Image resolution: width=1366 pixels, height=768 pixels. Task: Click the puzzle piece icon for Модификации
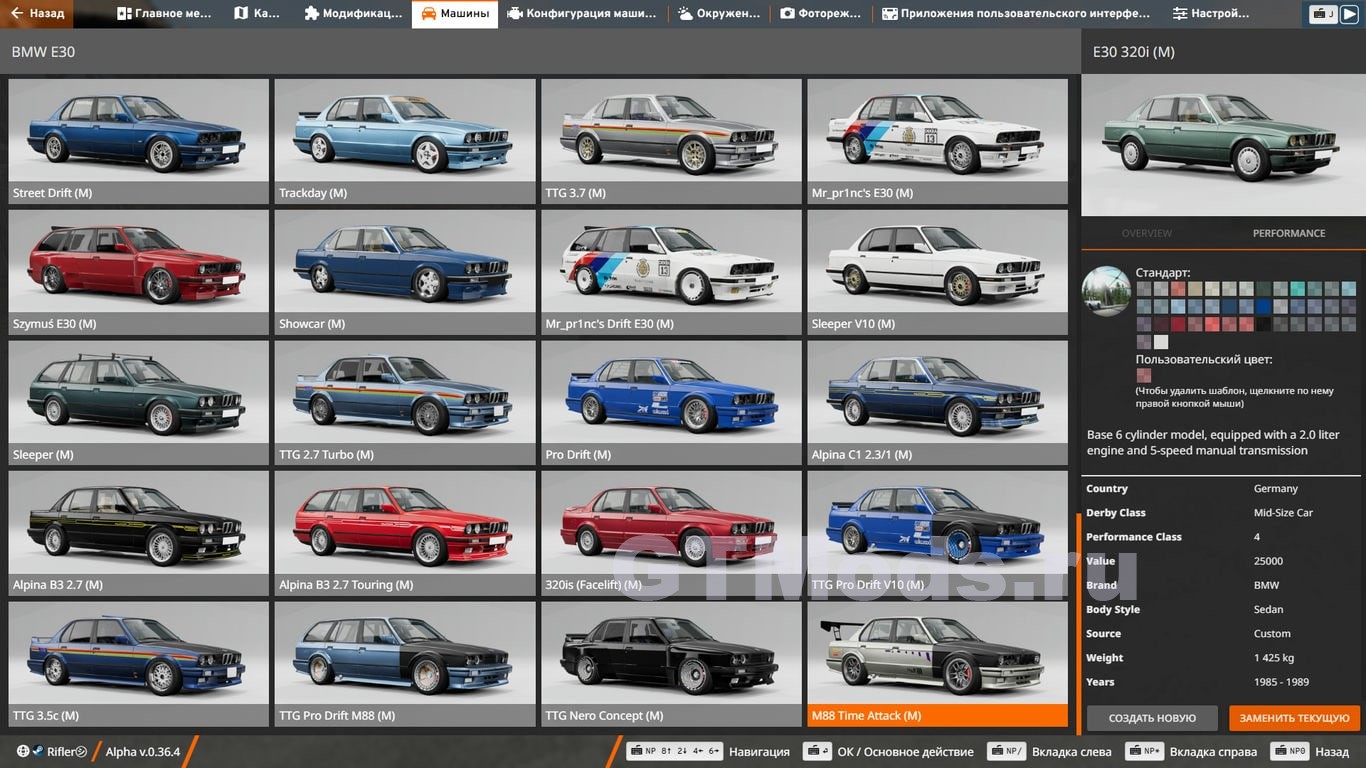click(x=312, y=14)
